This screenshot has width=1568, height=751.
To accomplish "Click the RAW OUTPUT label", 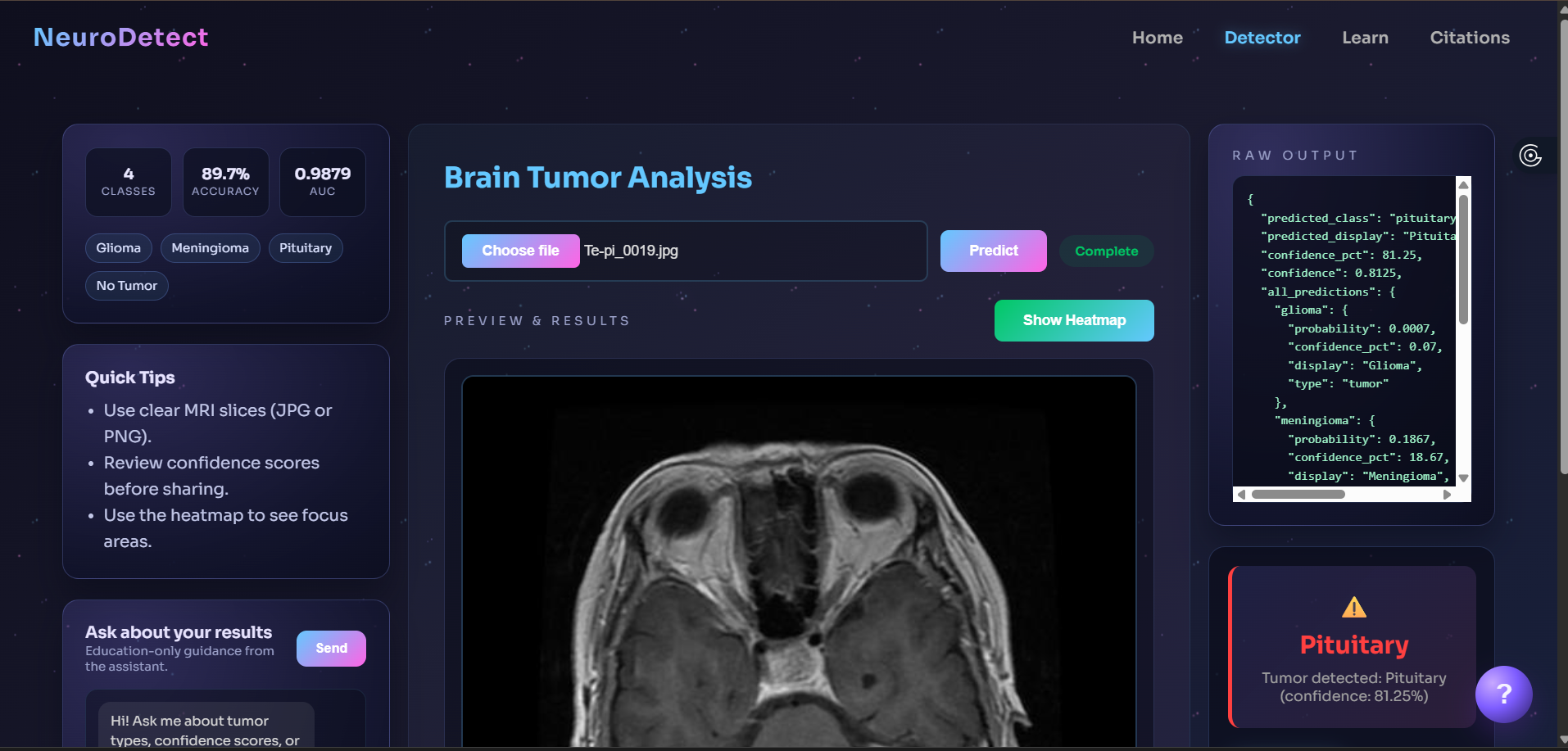I will [1294, 156].
